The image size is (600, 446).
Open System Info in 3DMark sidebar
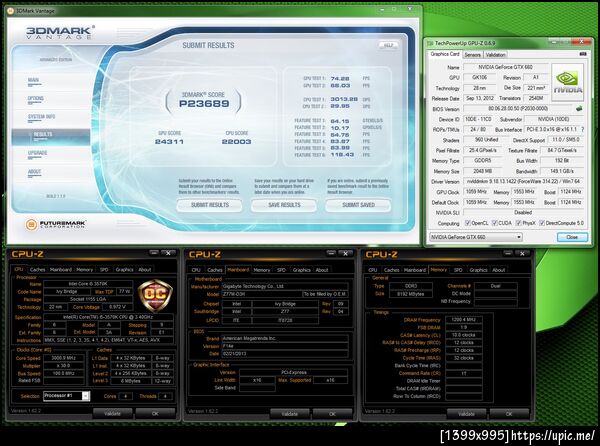41,117
